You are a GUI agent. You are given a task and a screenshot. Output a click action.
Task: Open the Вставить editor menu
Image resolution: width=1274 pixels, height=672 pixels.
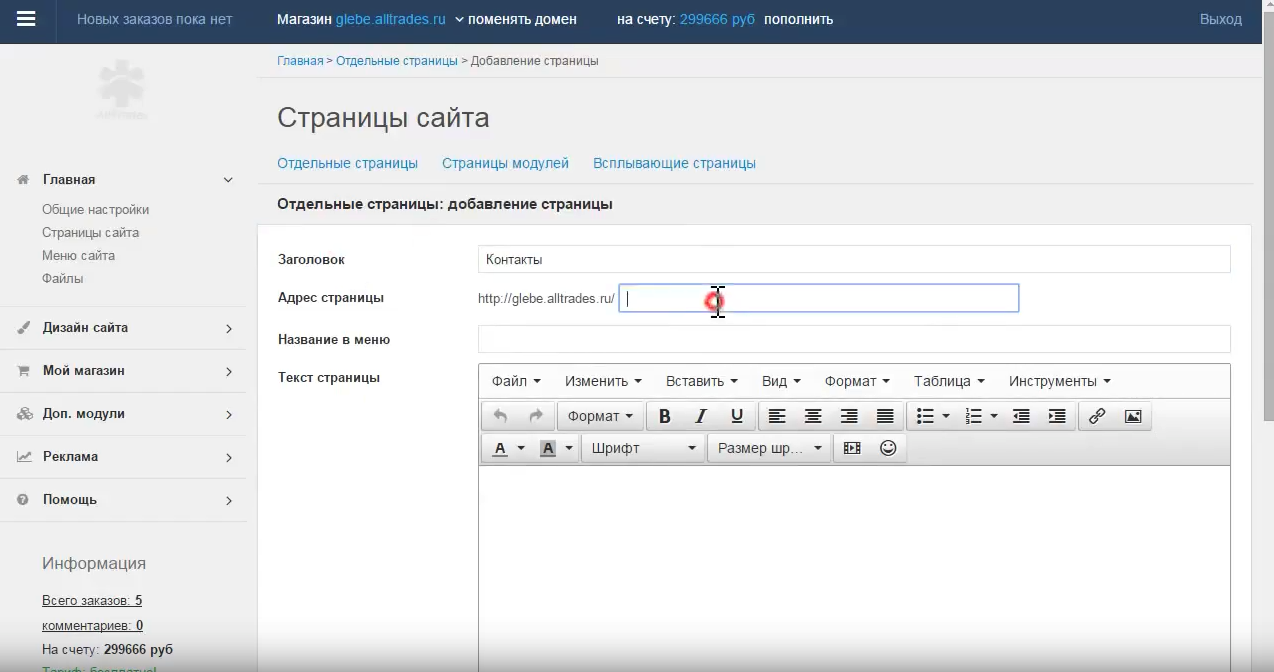click(701, 381)
